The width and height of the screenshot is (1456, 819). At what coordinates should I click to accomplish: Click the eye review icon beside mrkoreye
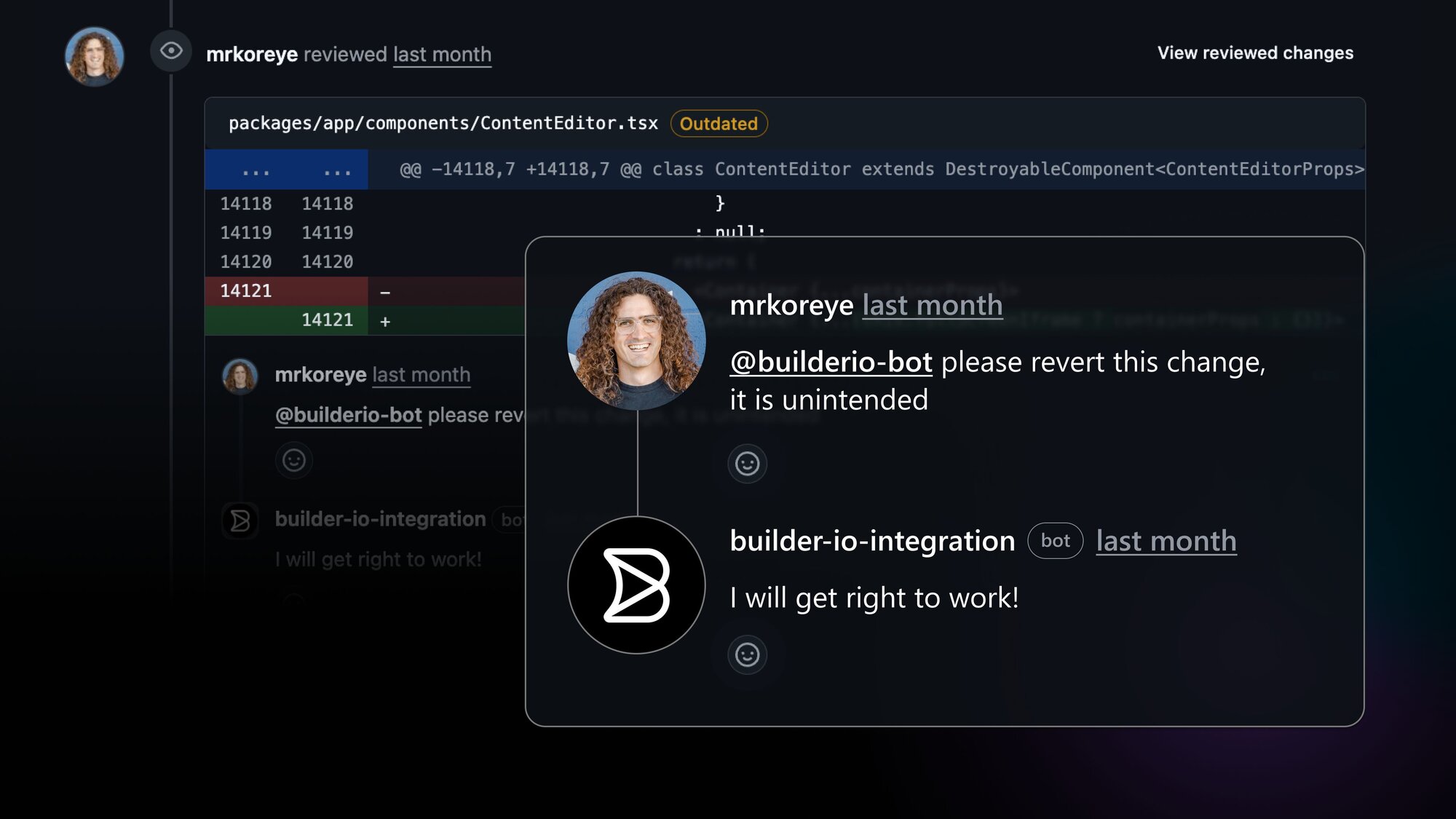click(x=171, y=51)
